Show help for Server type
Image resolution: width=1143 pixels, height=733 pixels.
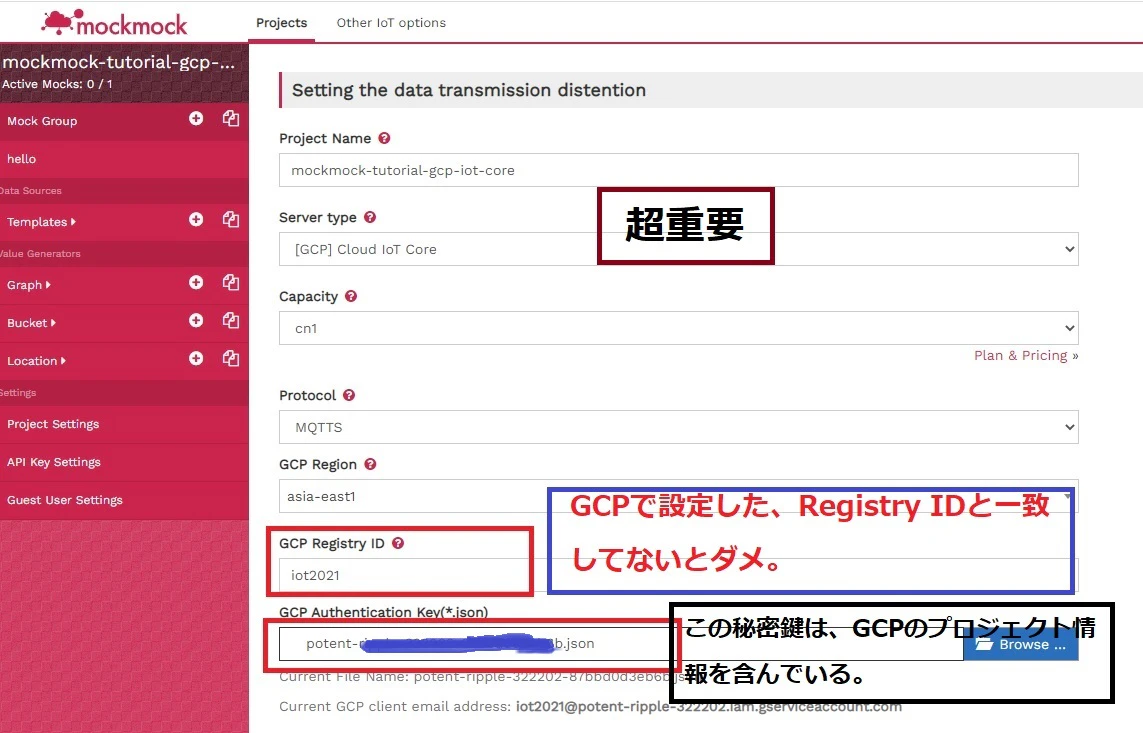tap(370, 217)
